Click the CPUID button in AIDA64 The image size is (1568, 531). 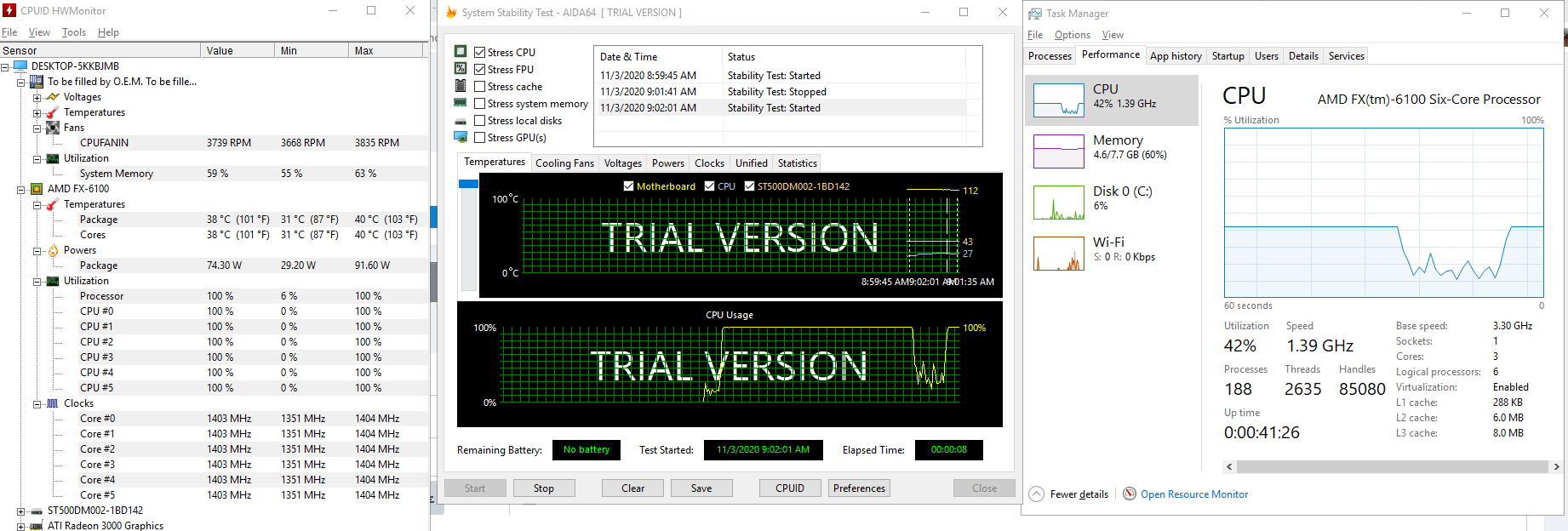coord(790,488)
